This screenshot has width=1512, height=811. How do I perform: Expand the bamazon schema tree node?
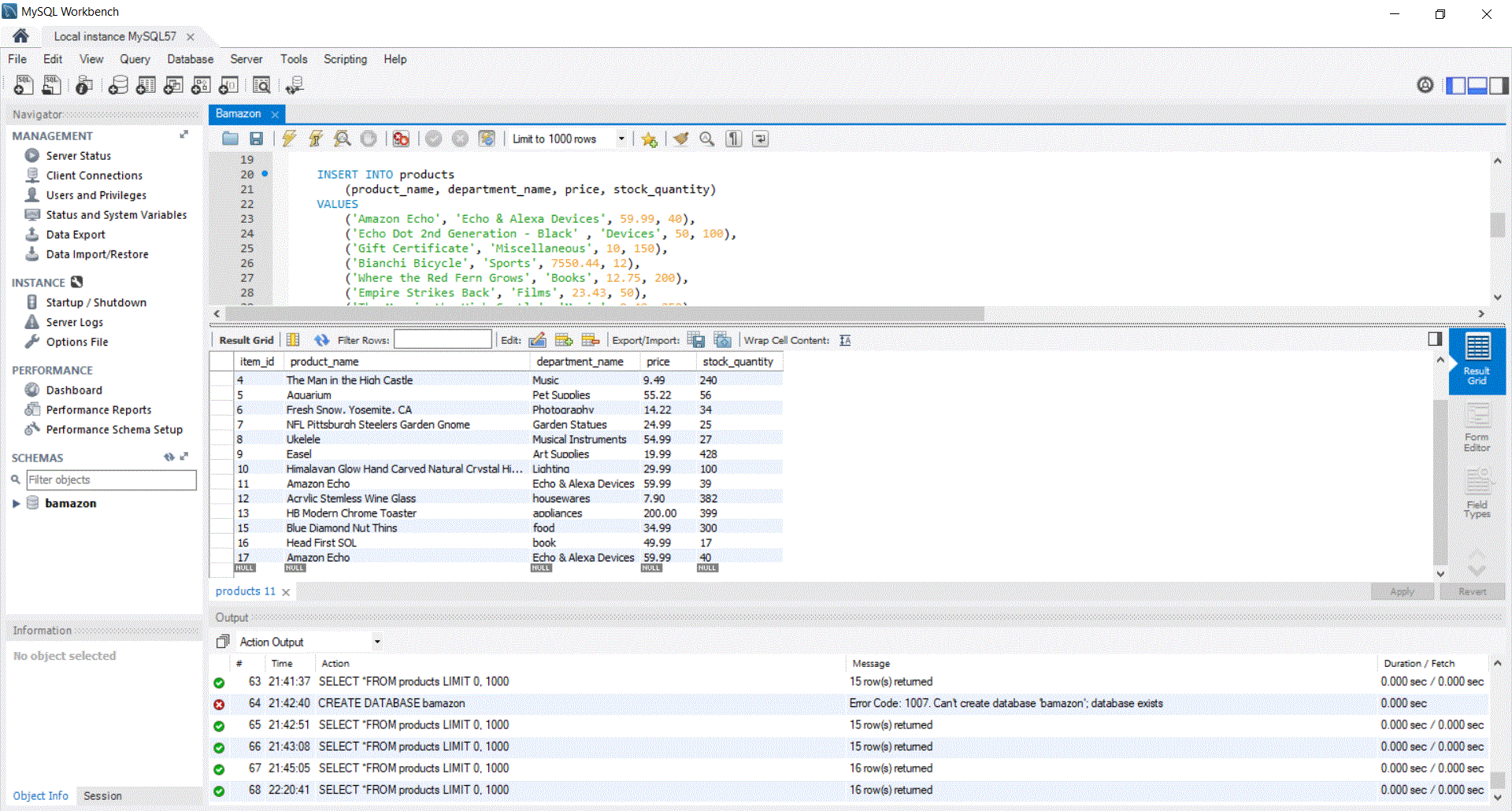[x=16, y=503]
